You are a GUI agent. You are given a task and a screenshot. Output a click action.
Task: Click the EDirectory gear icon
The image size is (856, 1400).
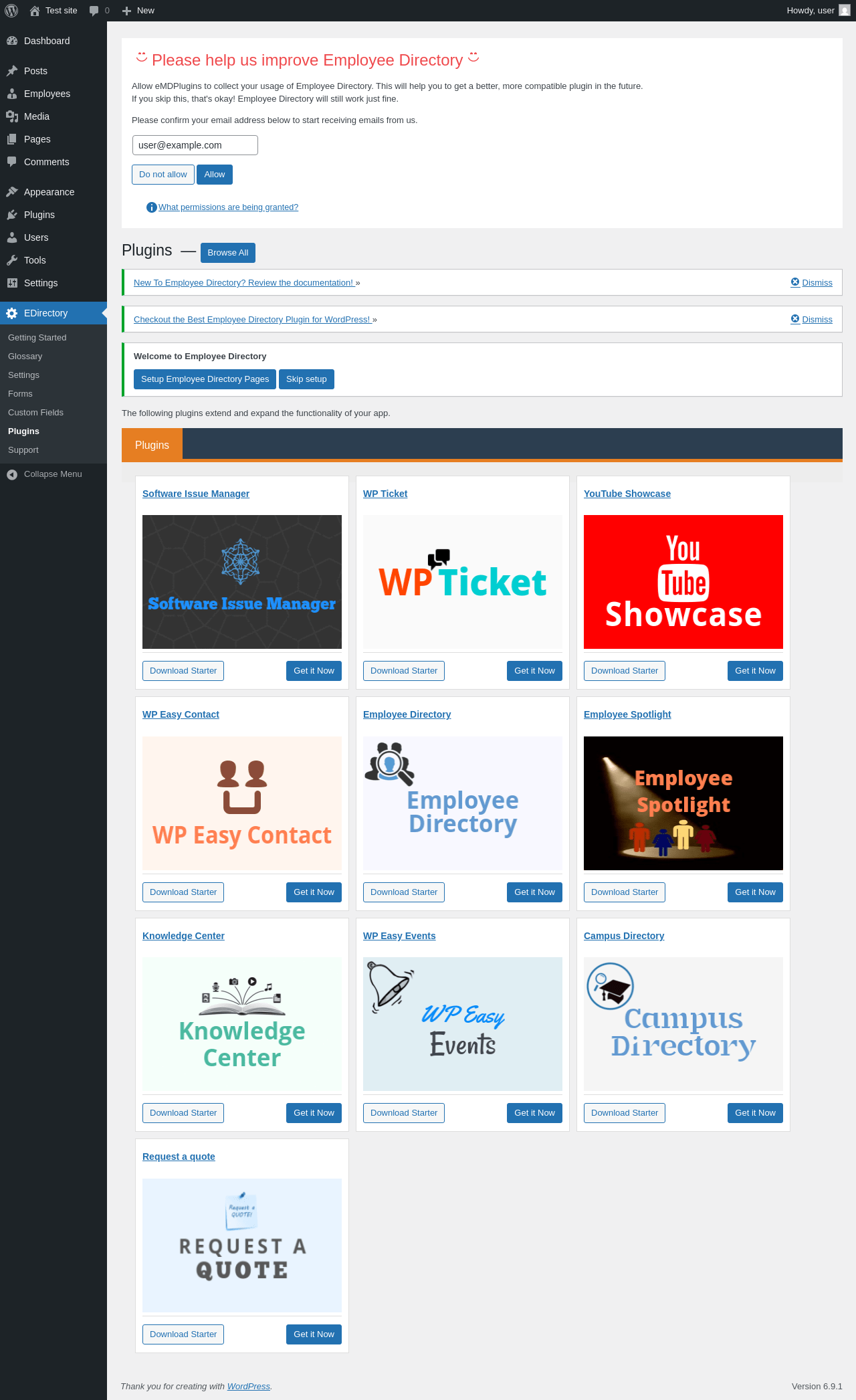coord(12,313)
